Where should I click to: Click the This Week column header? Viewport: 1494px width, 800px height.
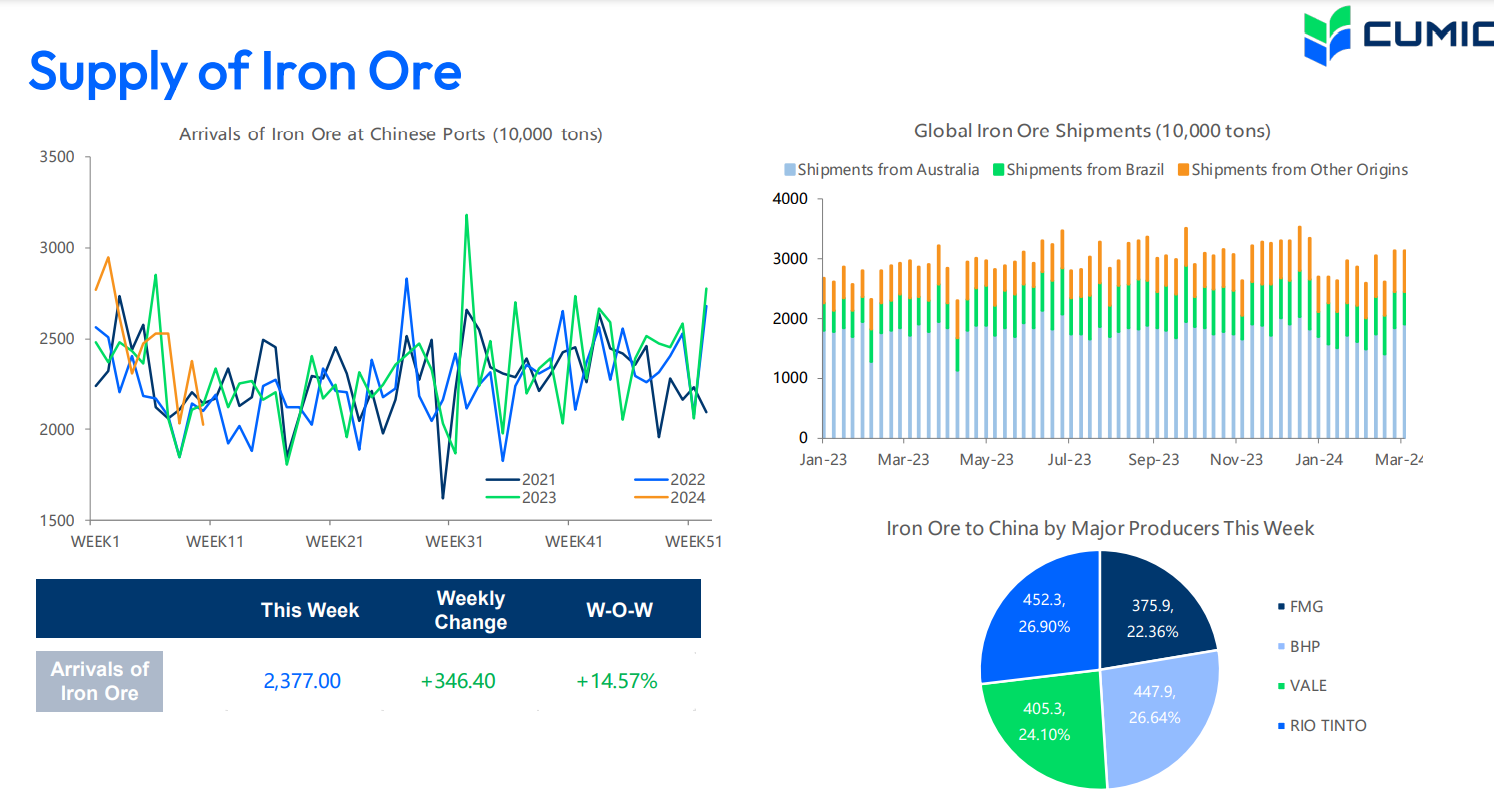(310, 610)
